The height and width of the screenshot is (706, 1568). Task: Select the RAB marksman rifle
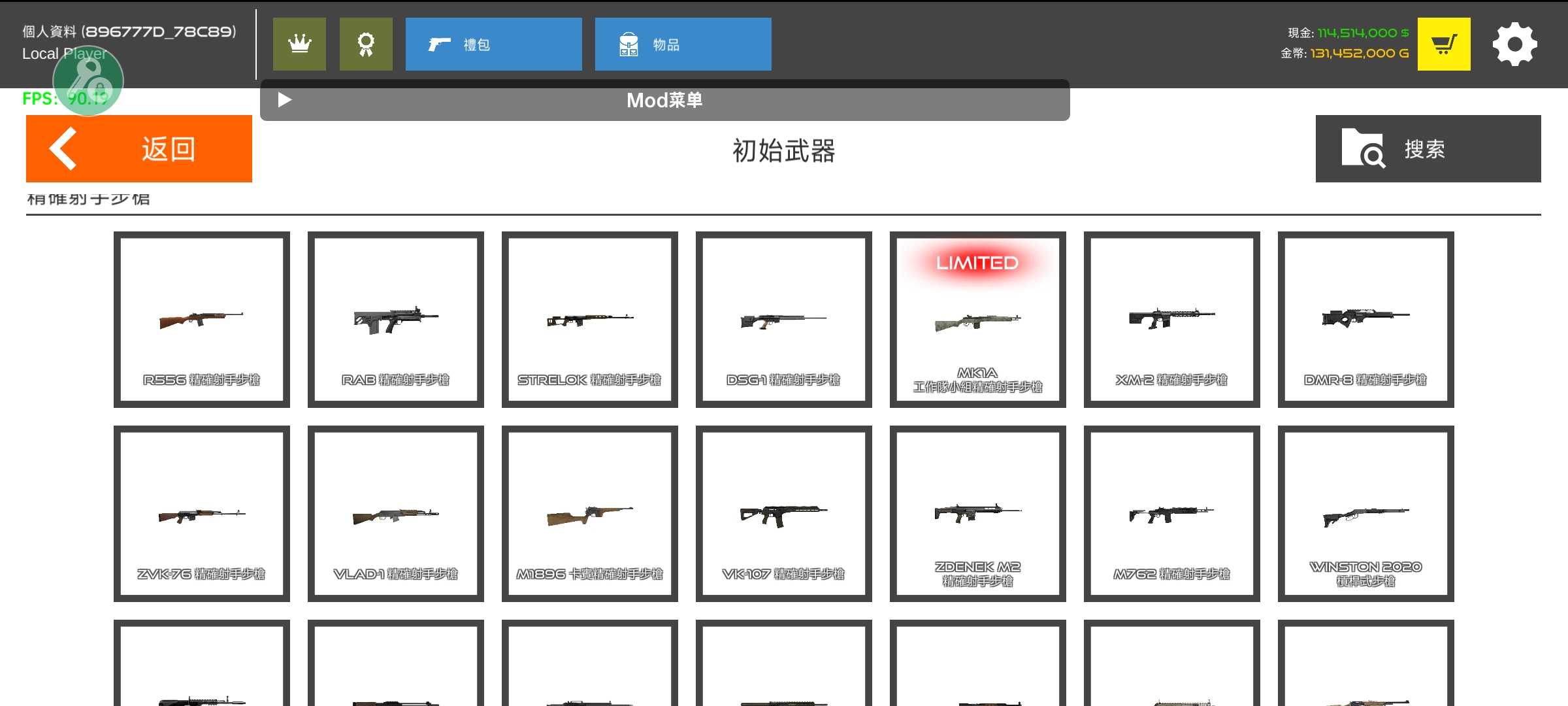point(395,320)
